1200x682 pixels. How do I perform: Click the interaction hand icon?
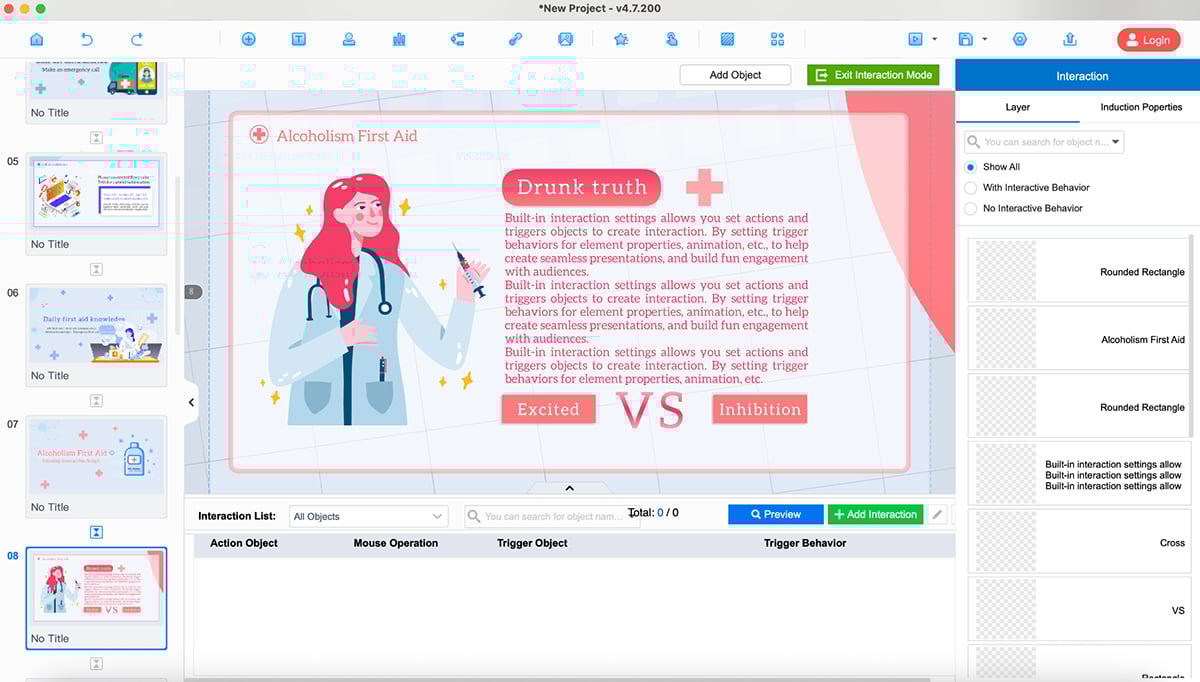[671, 39]
